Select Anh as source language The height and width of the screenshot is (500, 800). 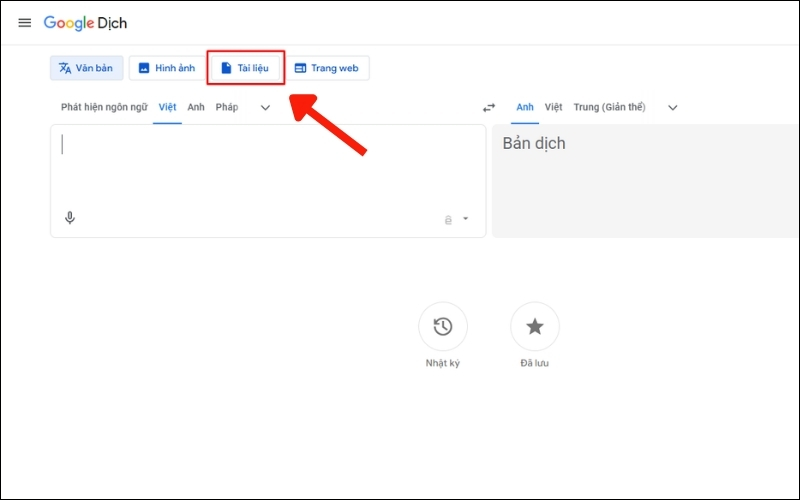196,107
